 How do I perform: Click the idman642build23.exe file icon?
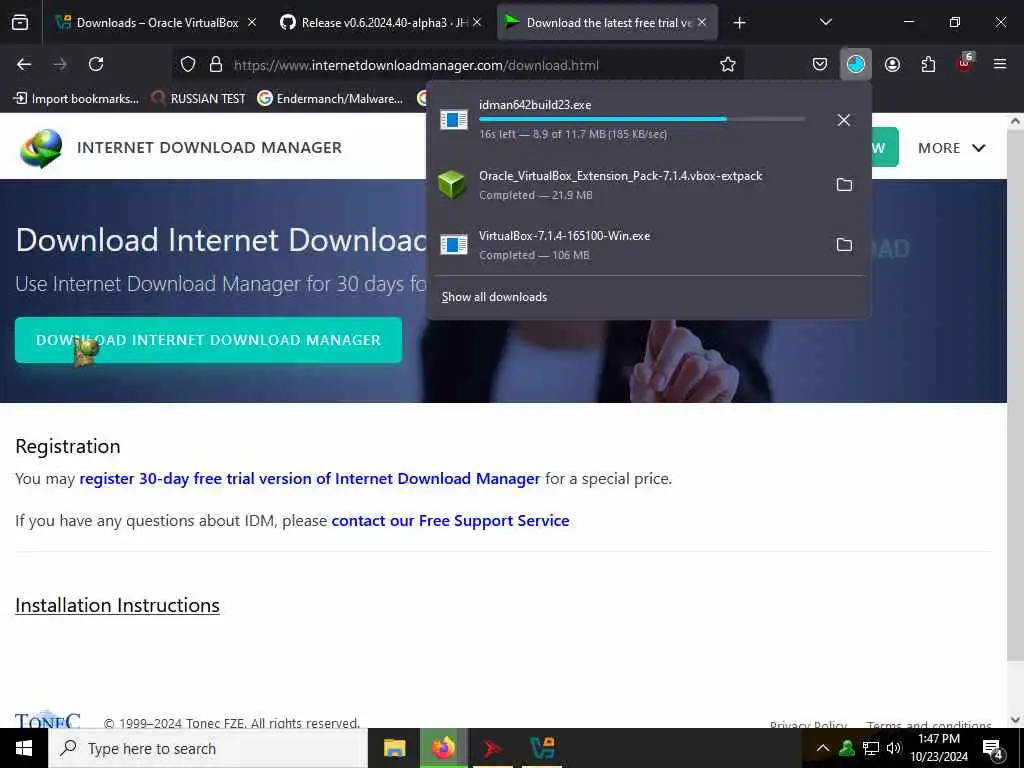454,120
